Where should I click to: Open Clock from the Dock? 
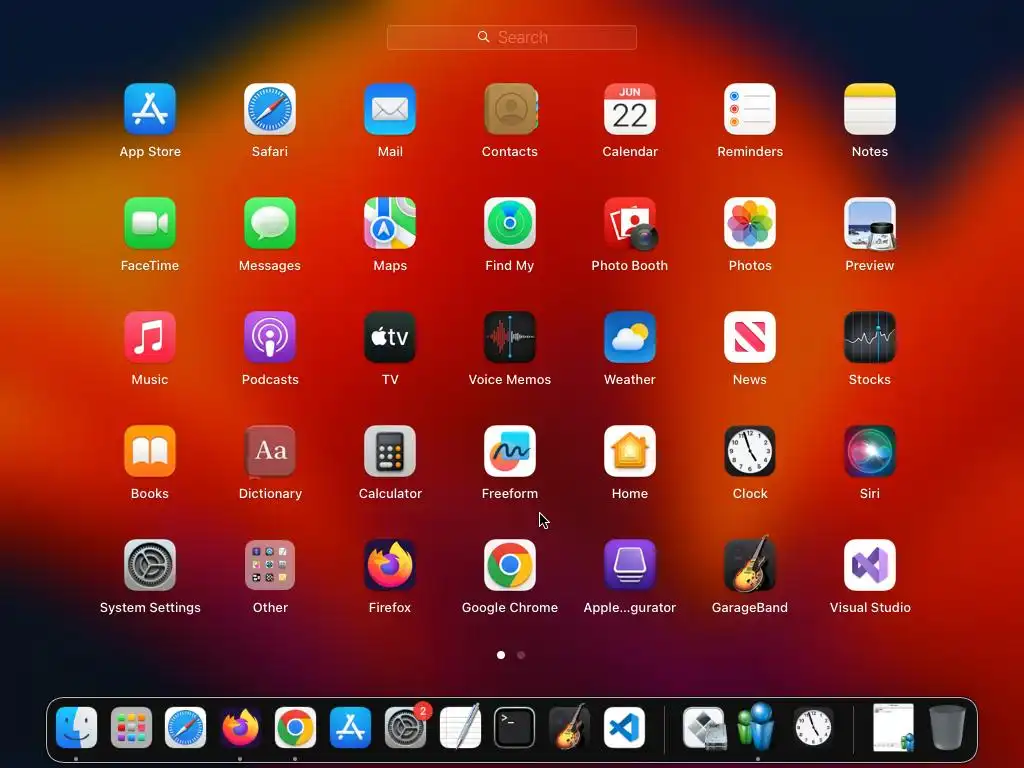click(x=813, y=728)
